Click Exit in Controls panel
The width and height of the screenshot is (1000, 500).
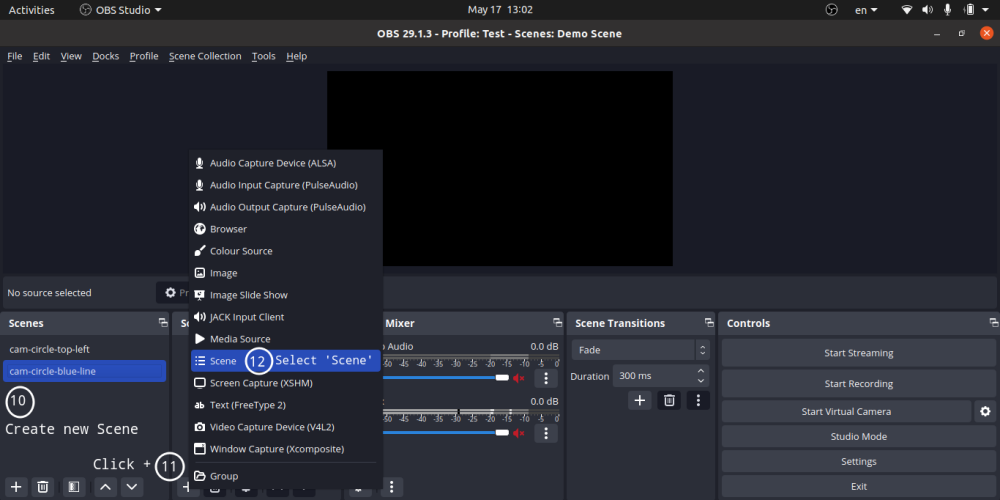[858, 487]
